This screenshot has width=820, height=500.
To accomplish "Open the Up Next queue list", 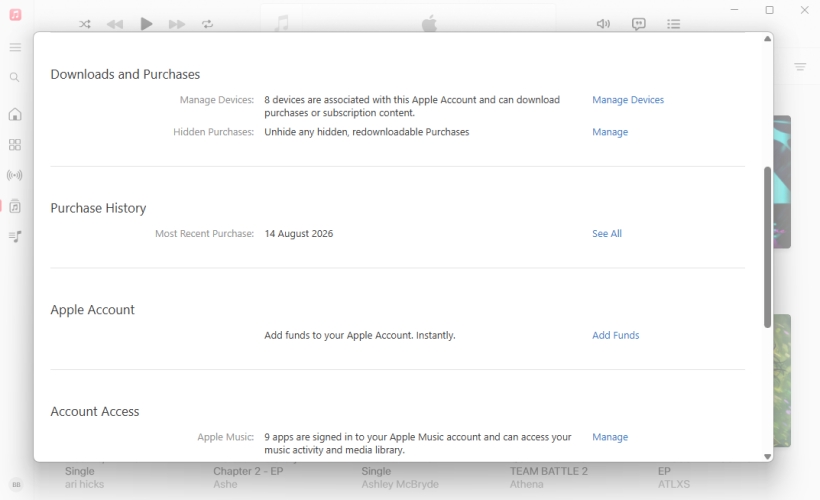I will (x=674, y=24).
